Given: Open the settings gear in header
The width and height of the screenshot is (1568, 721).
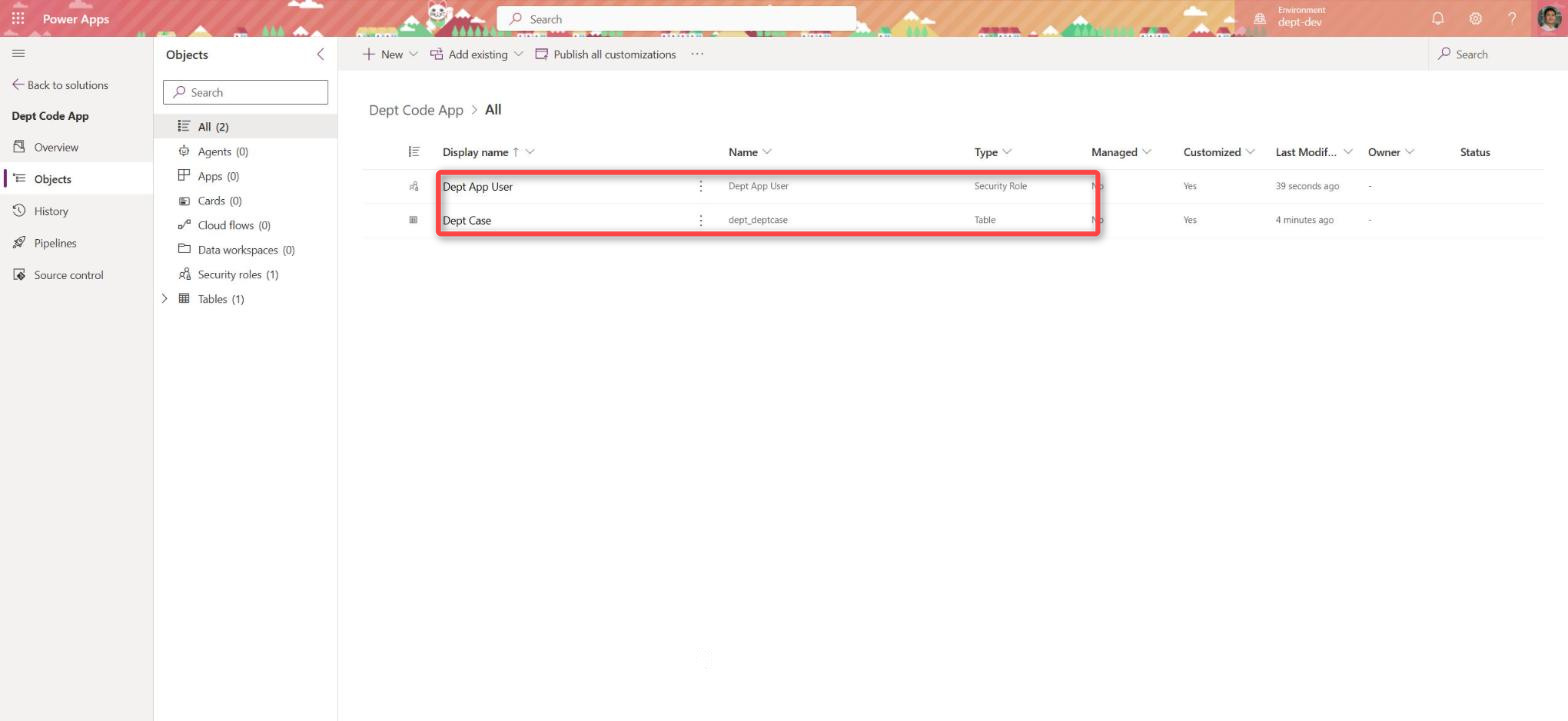Looking at the screenshot, I should coord(1475,19).
